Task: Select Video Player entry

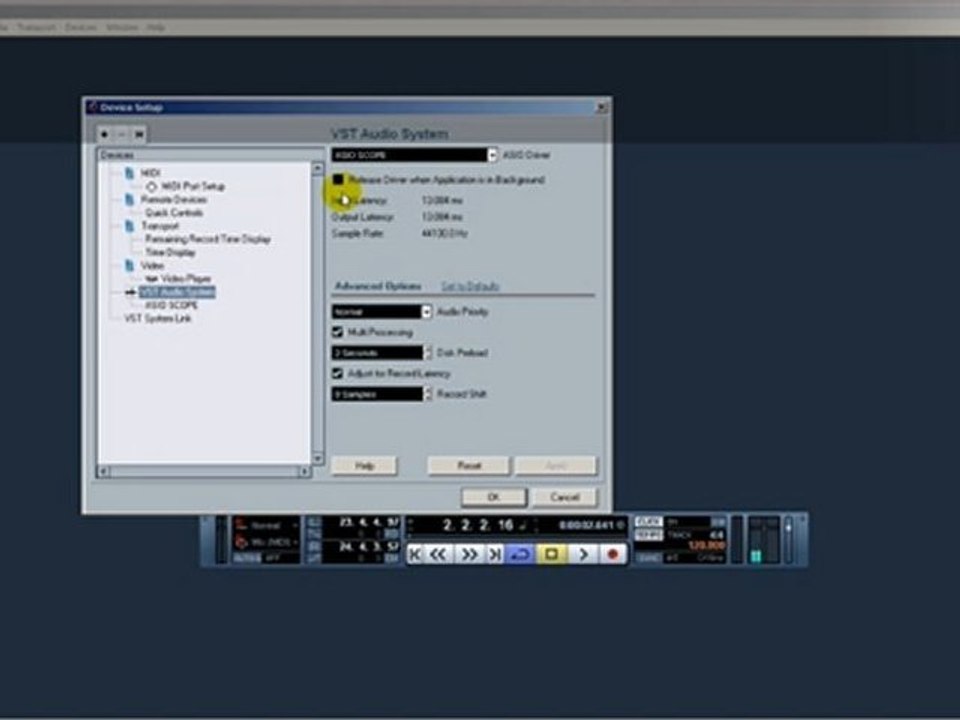Action: tap(186, 279)
